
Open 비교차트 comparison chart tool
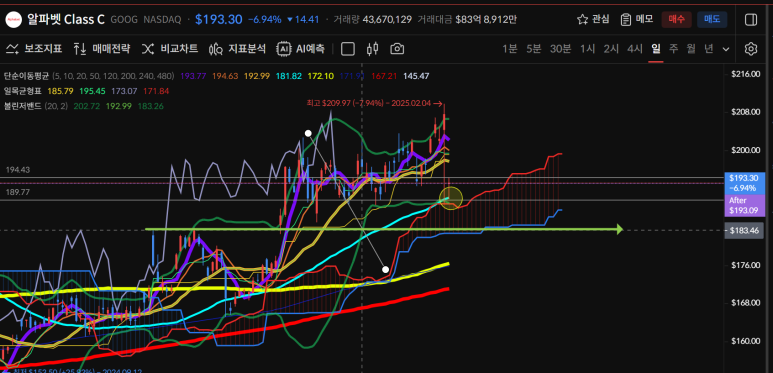pos(170,49)
